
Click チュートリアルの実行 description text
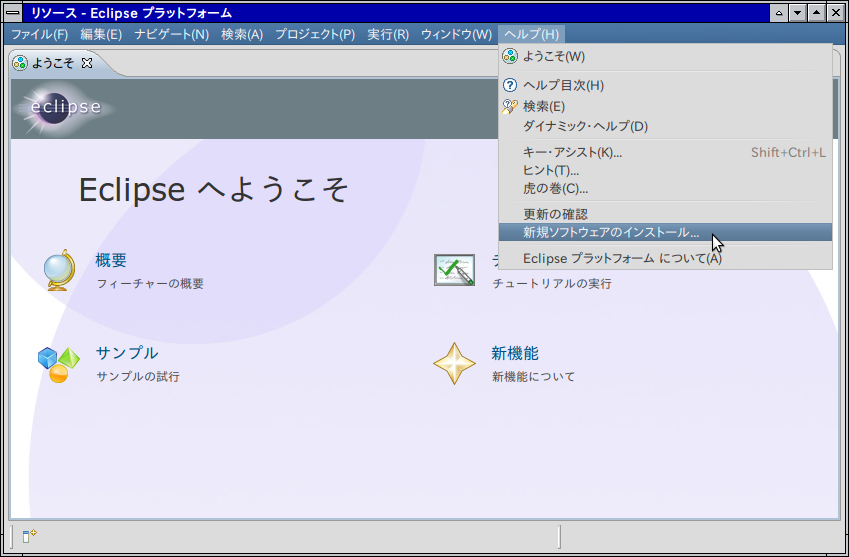552,284
